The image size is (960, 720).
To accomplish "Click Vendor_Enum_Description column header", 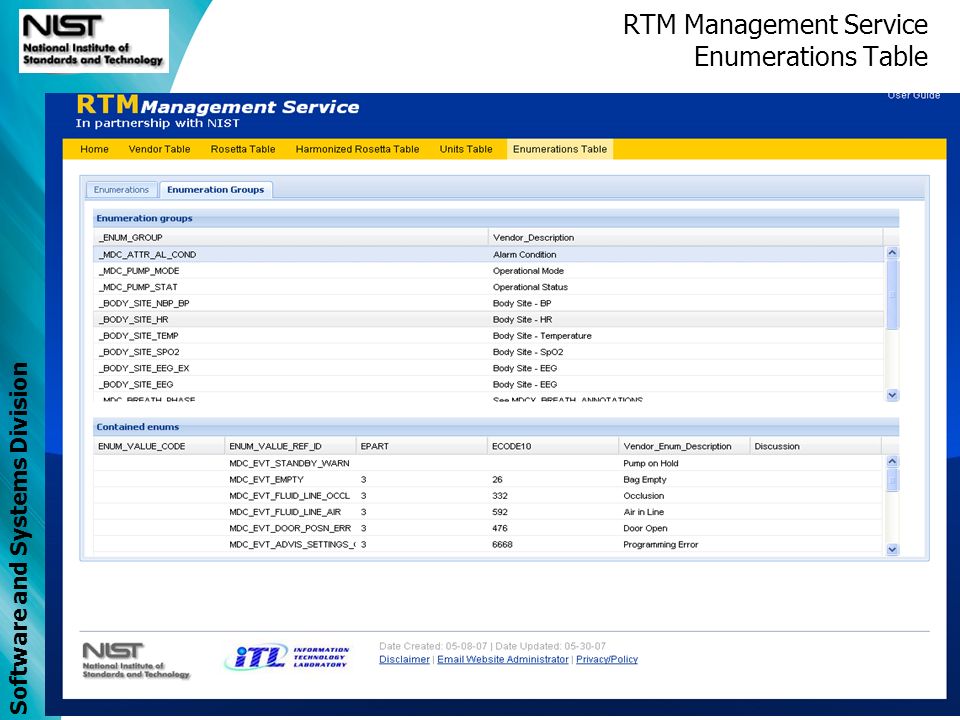I will [x=684, y=446].
